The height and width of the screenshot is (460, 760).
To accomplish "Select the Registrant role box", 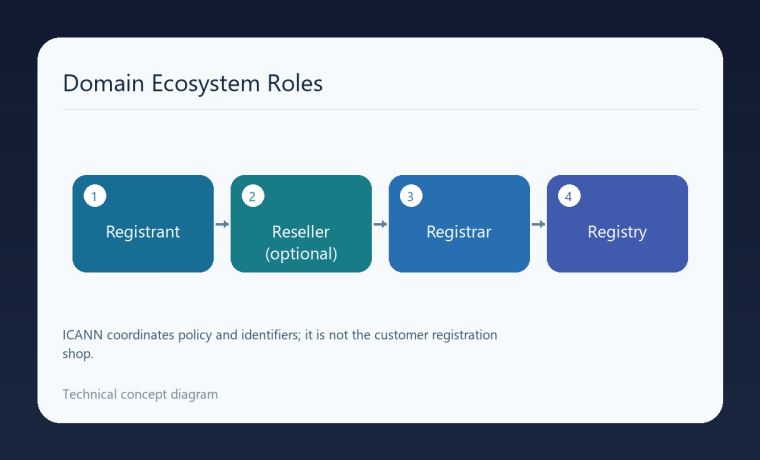I will click(143, 224).
